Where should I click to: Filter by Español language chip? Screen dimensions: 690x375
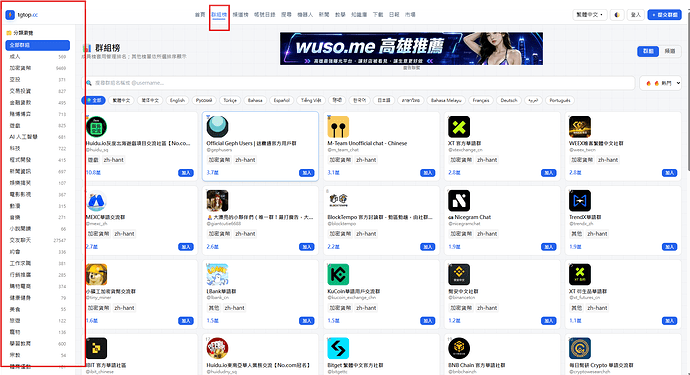click(x=282, y=100)
